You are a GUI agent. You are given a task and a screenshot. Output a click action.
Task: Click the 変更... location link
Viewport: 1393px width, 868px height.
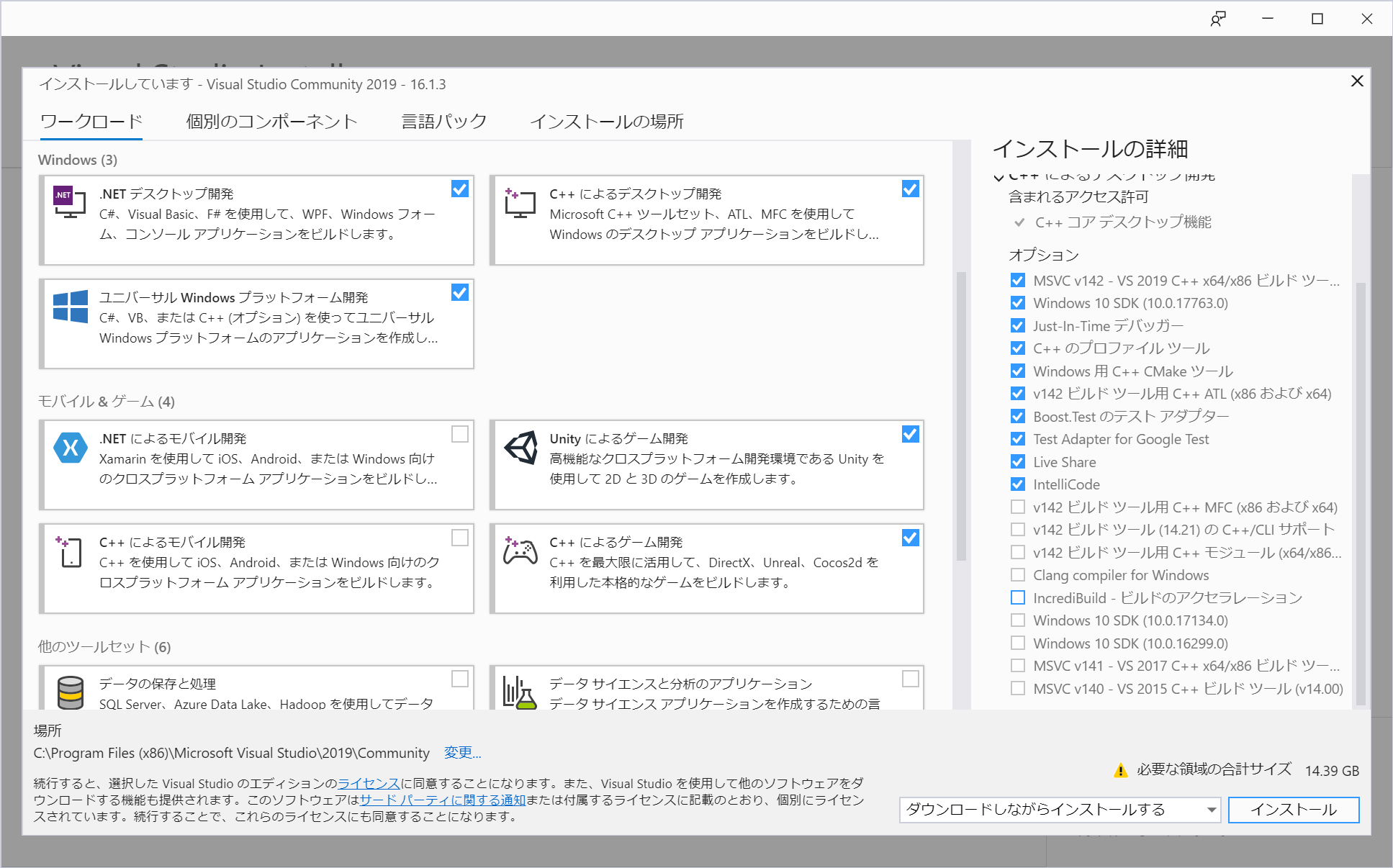pos(462,753)
